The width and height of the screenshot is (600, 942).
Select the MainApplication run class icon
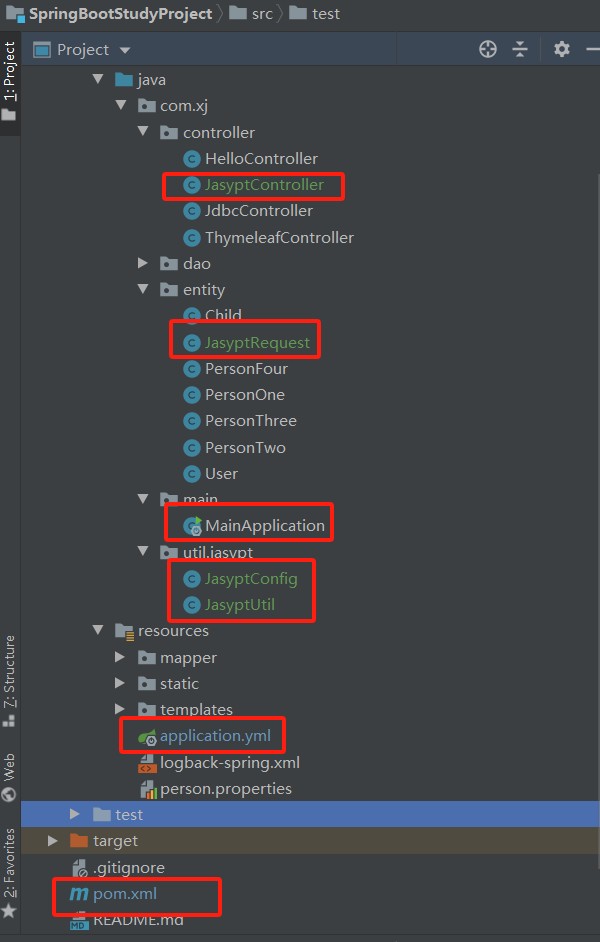pyautogui.click(x=192, y=526)
